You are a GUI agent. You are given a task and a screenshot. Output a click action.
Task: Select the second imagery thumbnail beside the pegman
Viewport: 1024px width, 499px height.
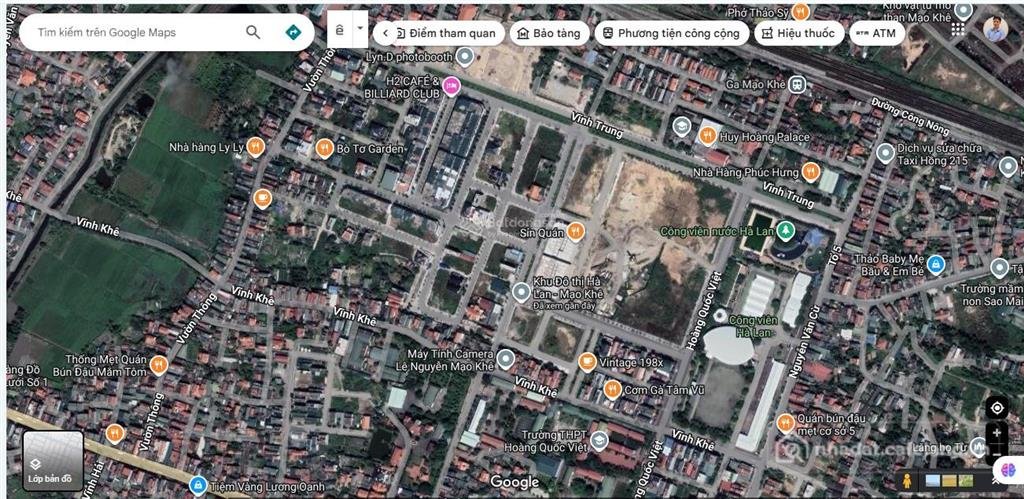pyautogui.click(x=950, y=481)
